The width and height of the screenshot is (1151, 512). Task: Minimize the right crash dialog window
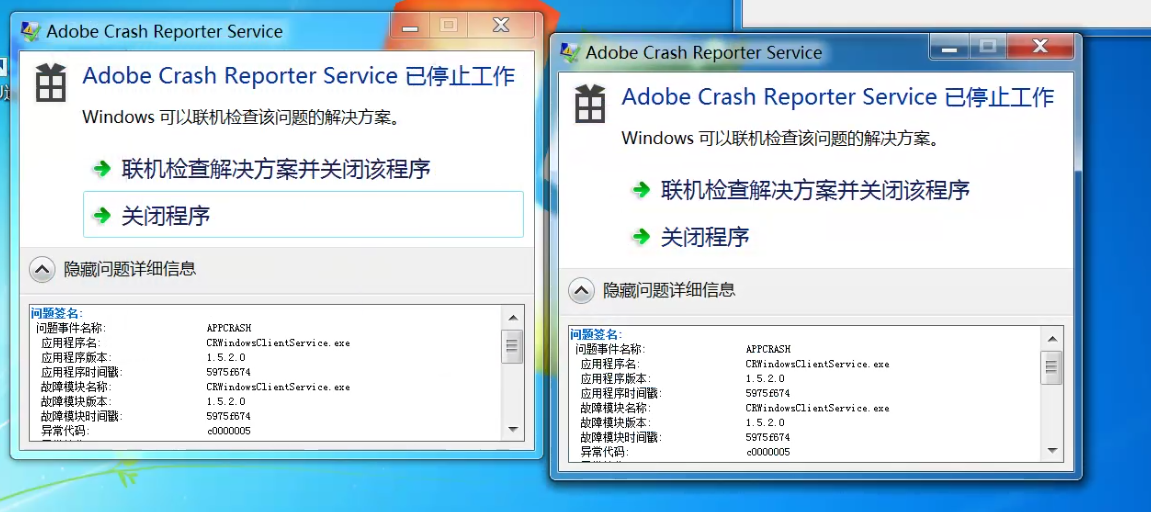(x=950, y=47)
